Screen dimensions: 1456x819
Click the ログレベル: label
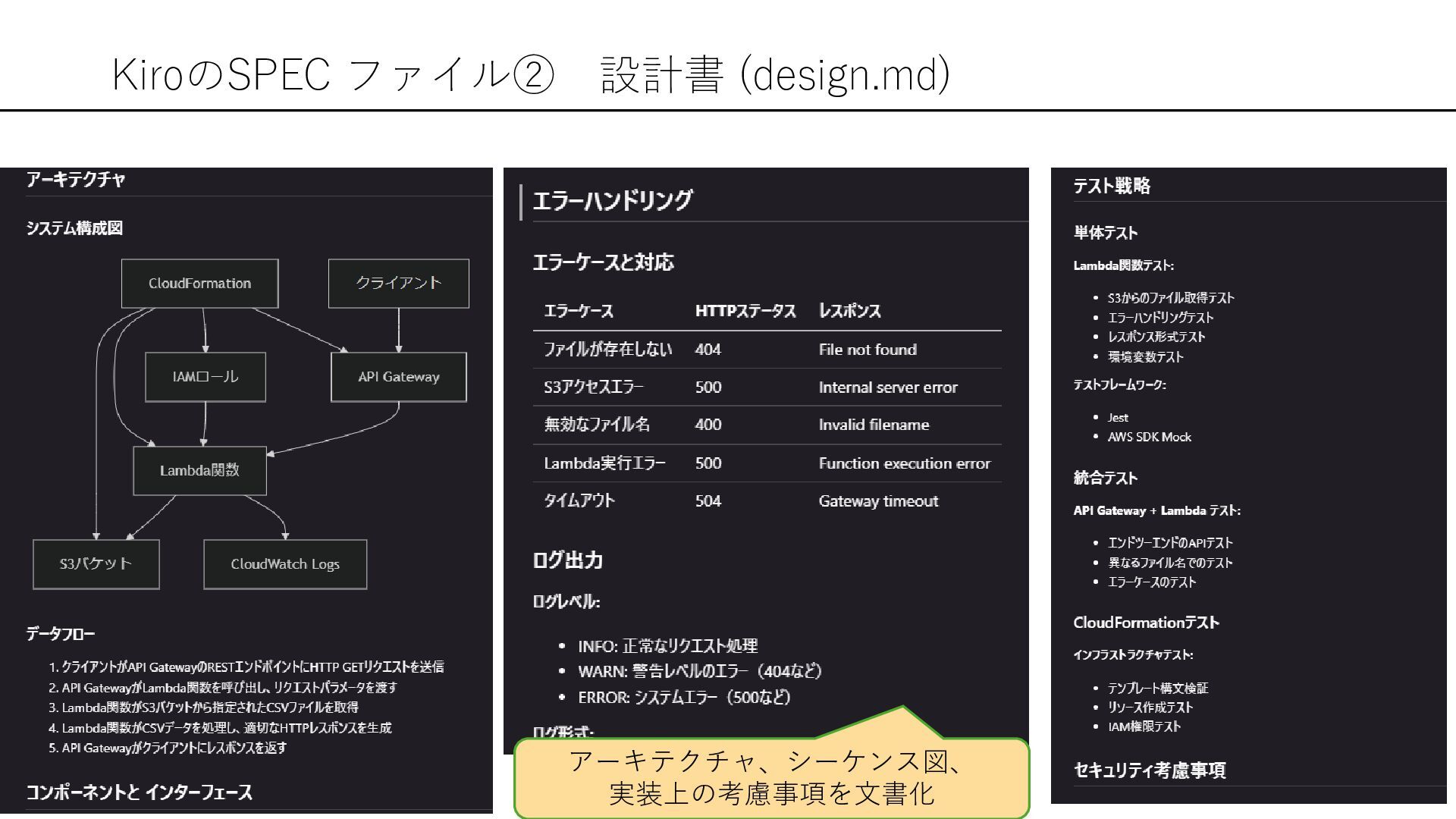point(566,602)
